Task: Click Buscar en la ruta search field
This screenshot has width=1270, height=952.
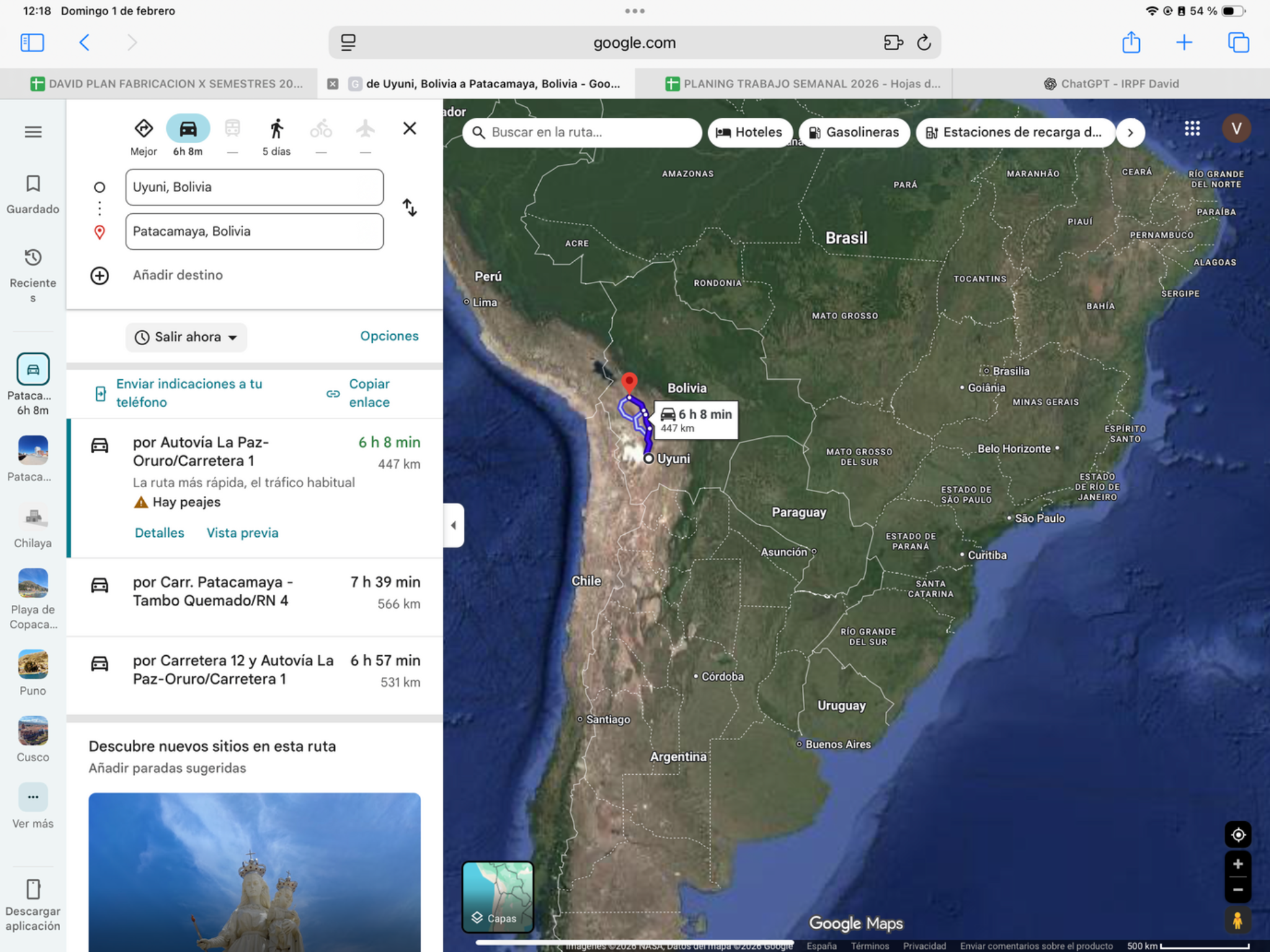Action: (x=582, y=132)
